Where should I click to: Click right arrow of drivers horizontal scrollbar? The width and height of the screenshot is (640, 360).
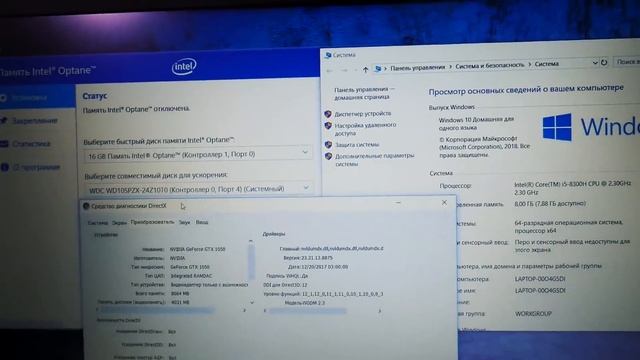coord(380,311)
